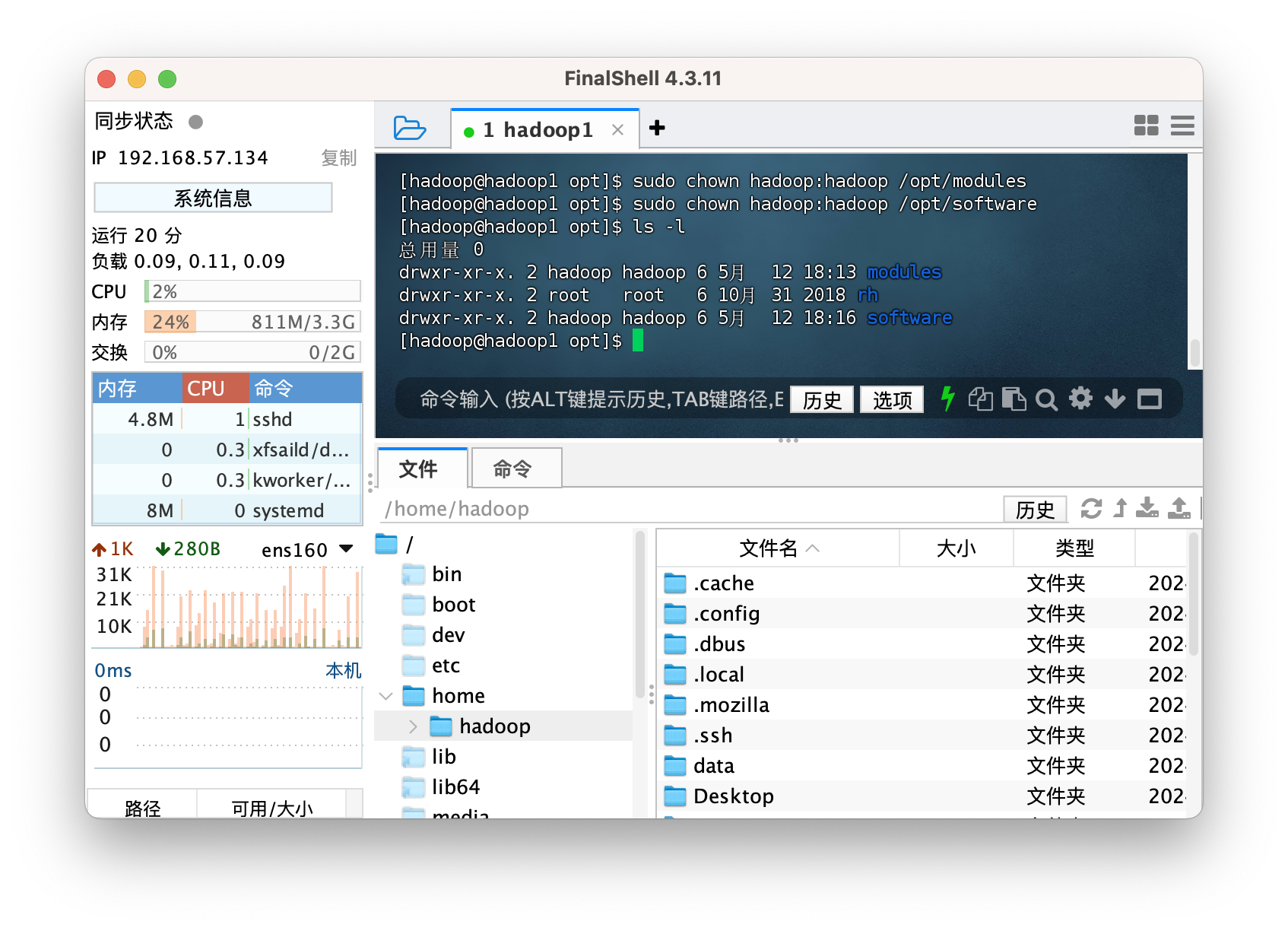Switch to the 文件 tab
Image resolution: width=1288 pixels, height=931 pixels.
[422, 469]
